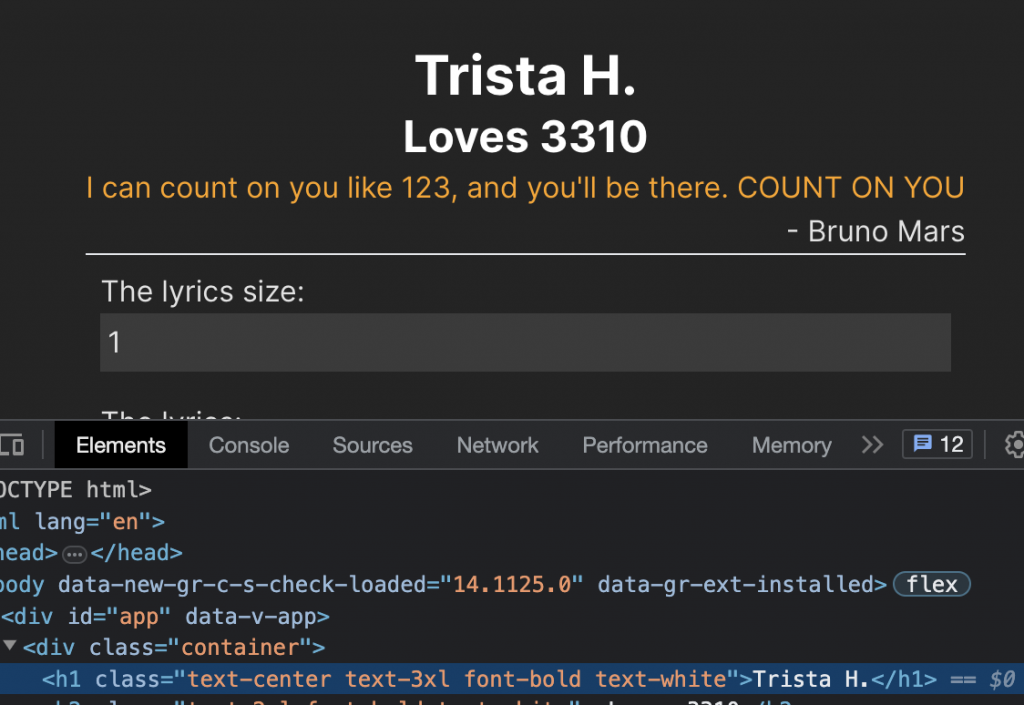Select the body element row
The width and height of the screenshot is (1024, 705).
[400, 584]
